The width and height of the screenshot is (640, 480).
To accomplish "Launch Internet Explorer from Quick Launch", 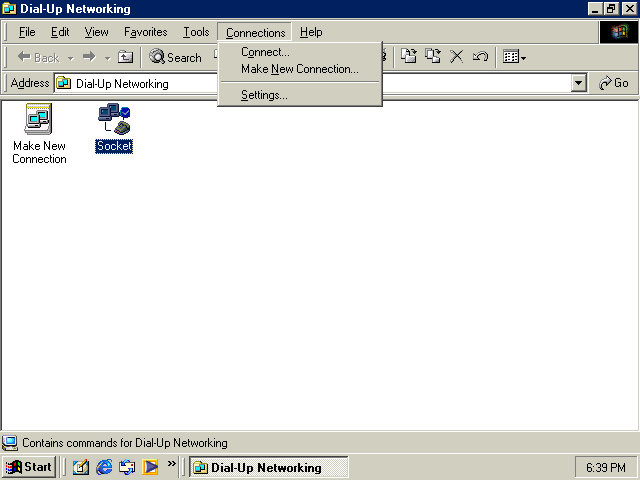I will pyautogui.click(x=104, y=467).
